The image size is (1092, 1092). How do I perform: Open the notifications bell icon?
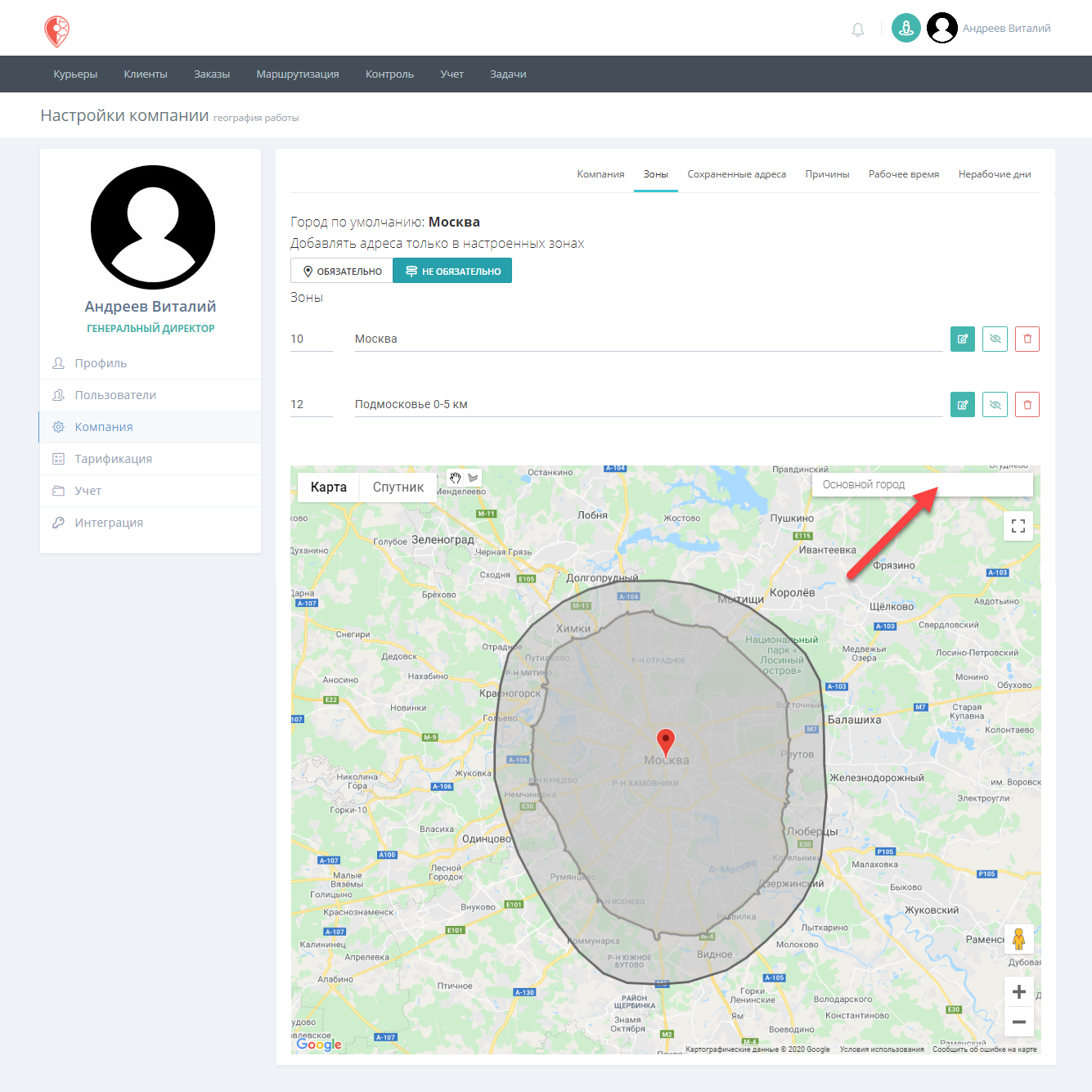pyautogui.click(x=857, y=29)
